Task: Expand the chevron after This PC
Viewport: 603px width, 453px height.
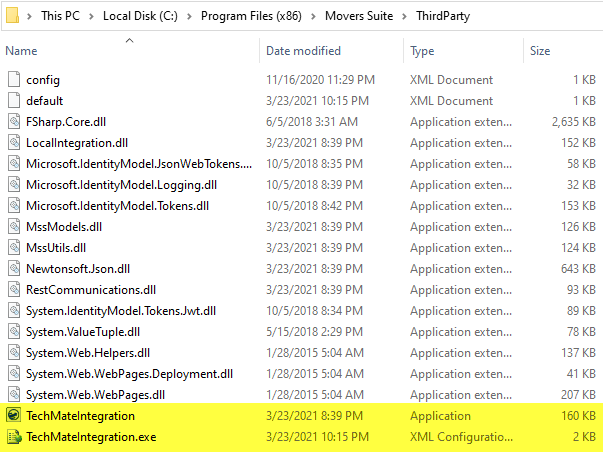Action: pyautogui.click(x=93, y=17)
